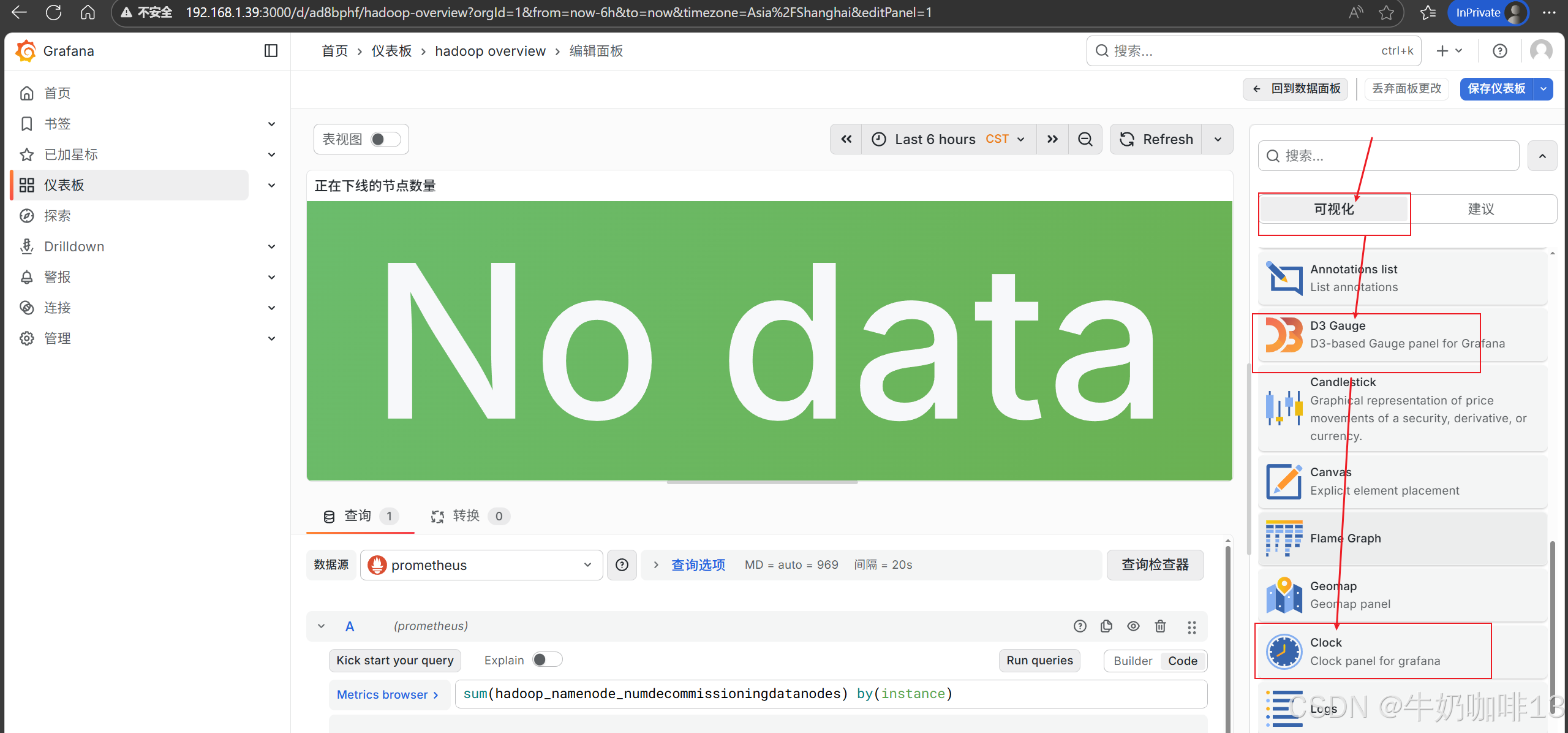Select the Clock visualization panel
Screen dimensions: 1568x733
click(x=1372, y=651)
